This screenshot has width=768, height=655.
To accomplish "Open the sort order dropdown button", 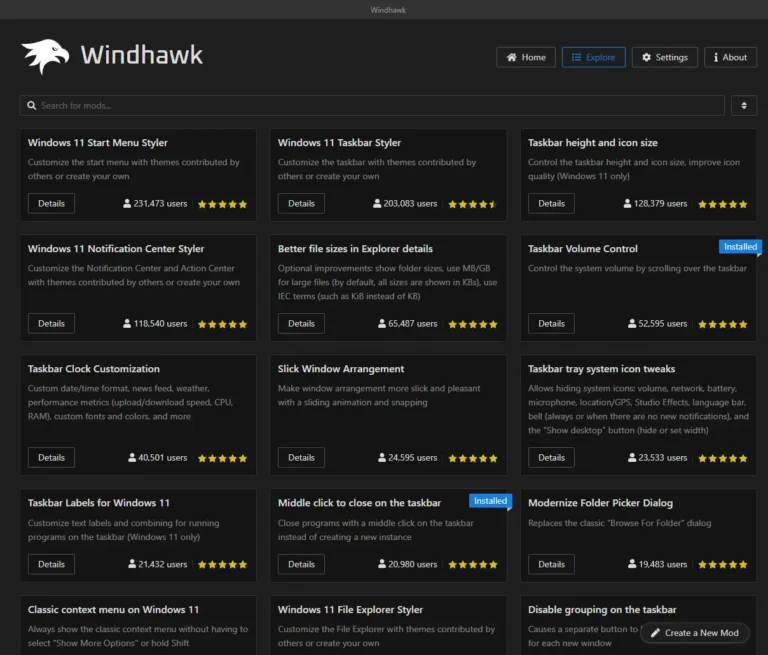I will tap(744, 105).
